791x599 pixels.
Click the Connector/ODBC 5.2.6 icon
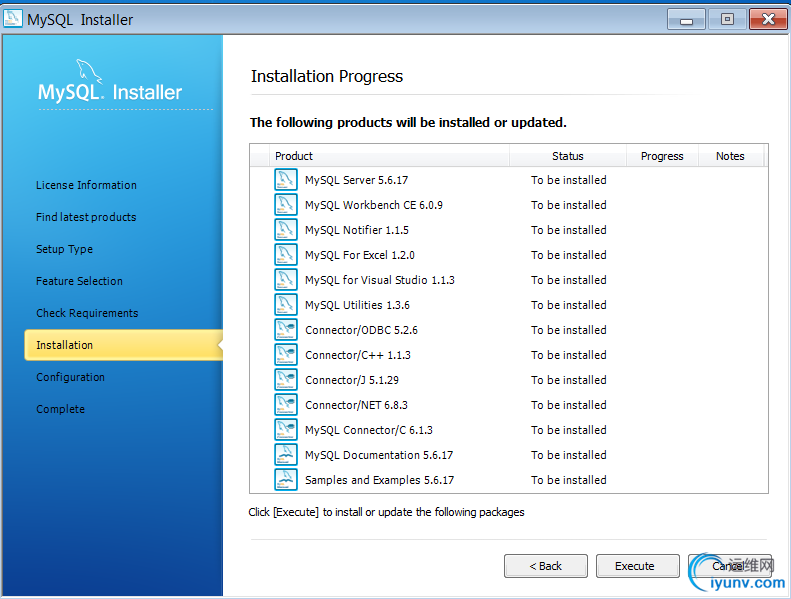[286, 330]
